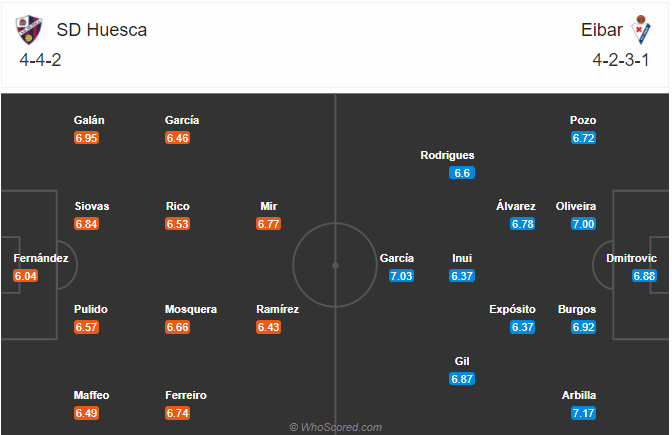The image size is (672, 435).
Task: Click Huesca's 4-4-2 formation label
Action: coord(40,60)
